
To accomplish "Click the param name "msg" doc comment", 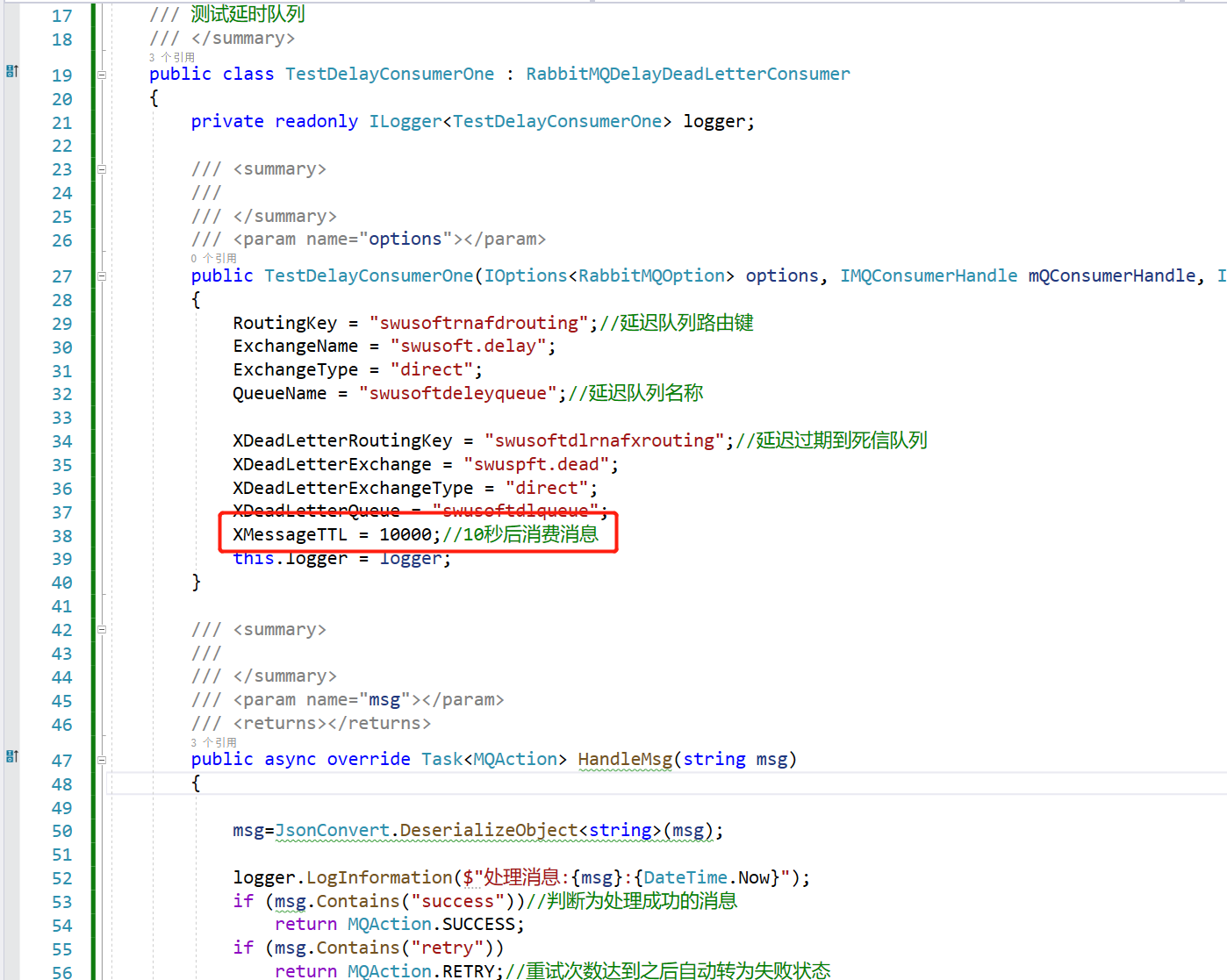I will click(x=369, y=700).
